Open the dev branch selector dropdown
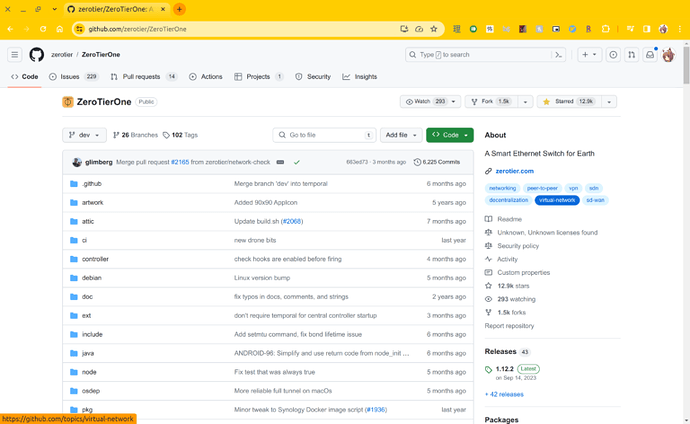 pyautogui.click(x=84, y=135)
